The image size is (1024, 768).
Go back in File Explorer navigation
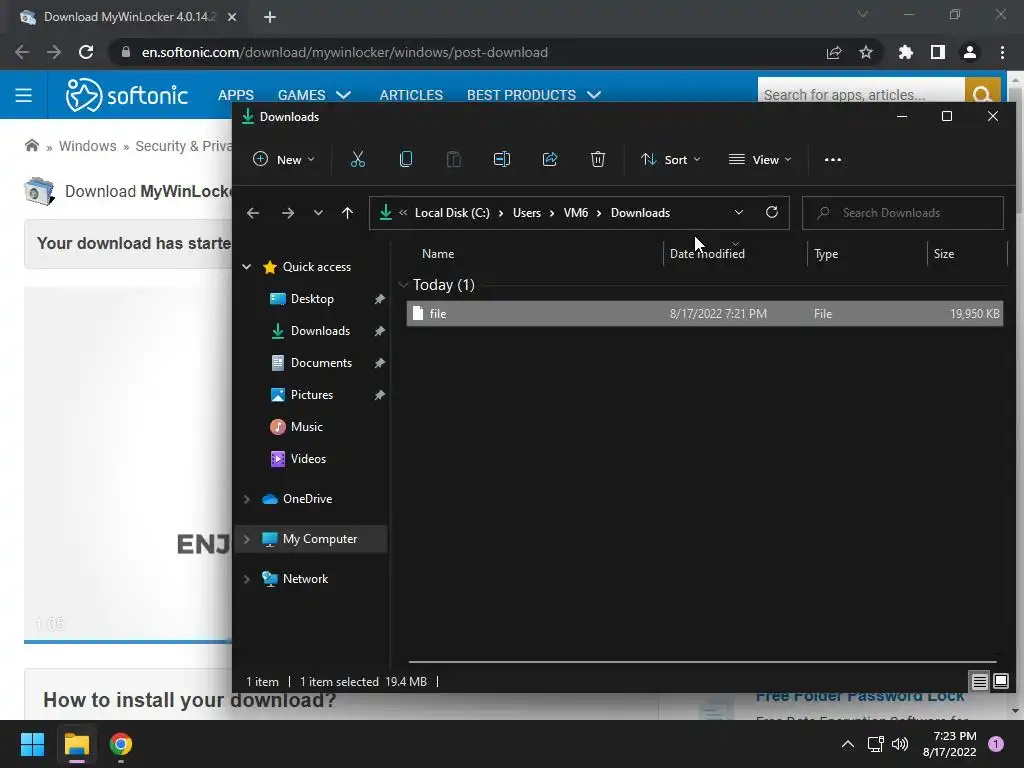[x=253, y=213]
